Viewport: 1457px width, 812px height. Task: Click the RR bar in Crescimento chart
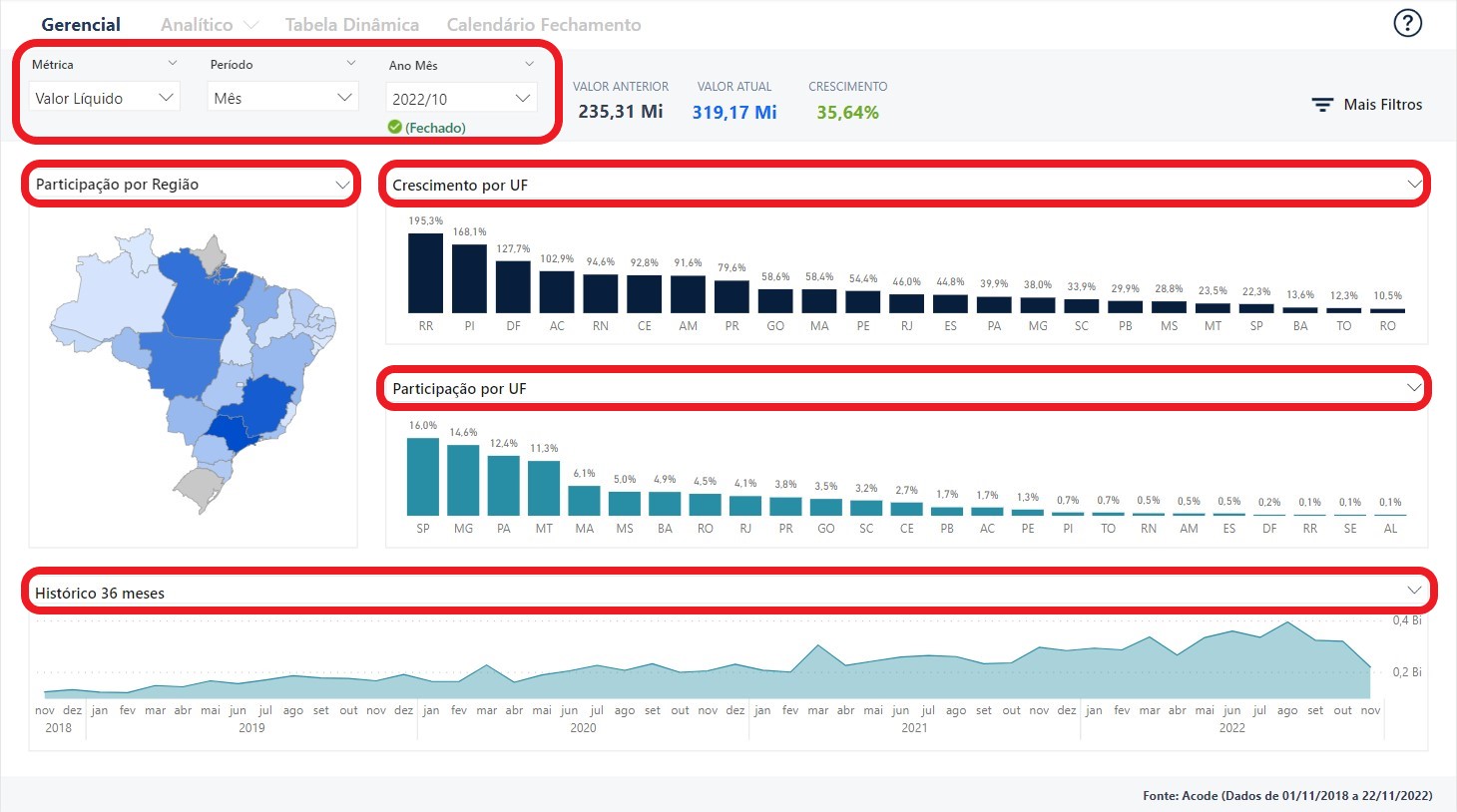425,273
